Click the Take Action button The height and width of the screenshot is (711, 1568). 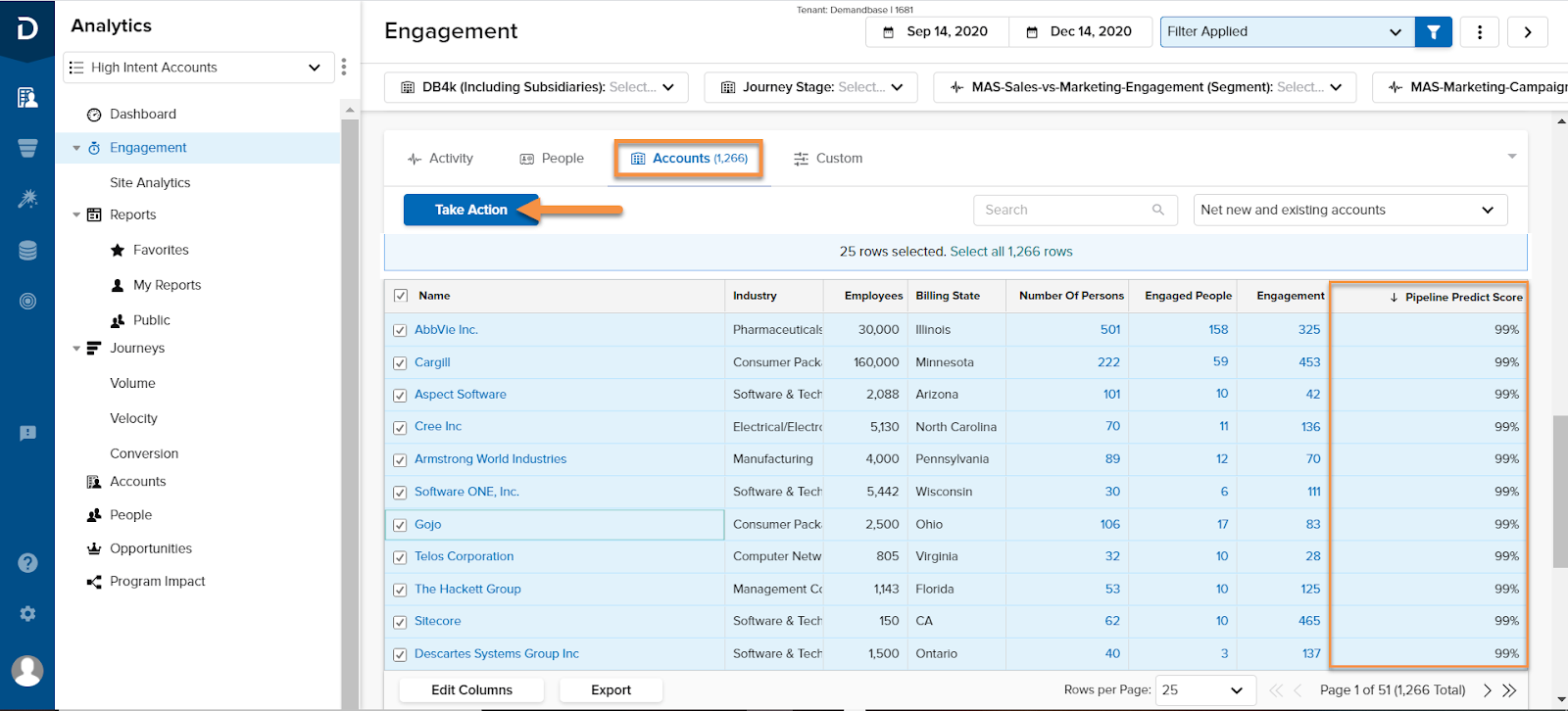[x=471, y=210]
